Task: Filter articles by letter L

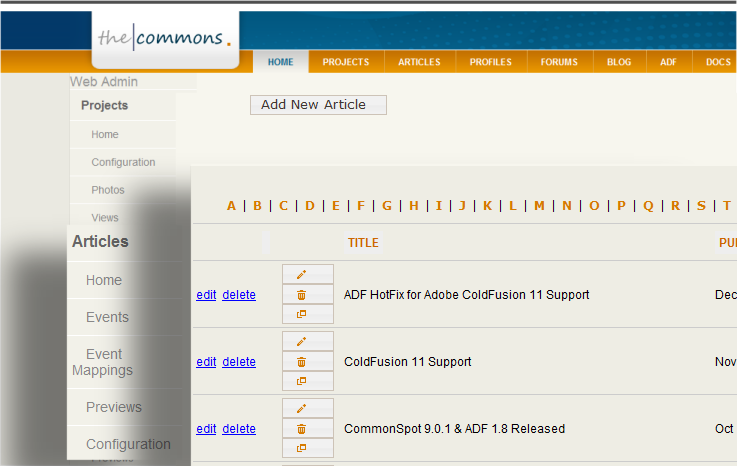Action: pyautogui.click(x=513, y=205)
